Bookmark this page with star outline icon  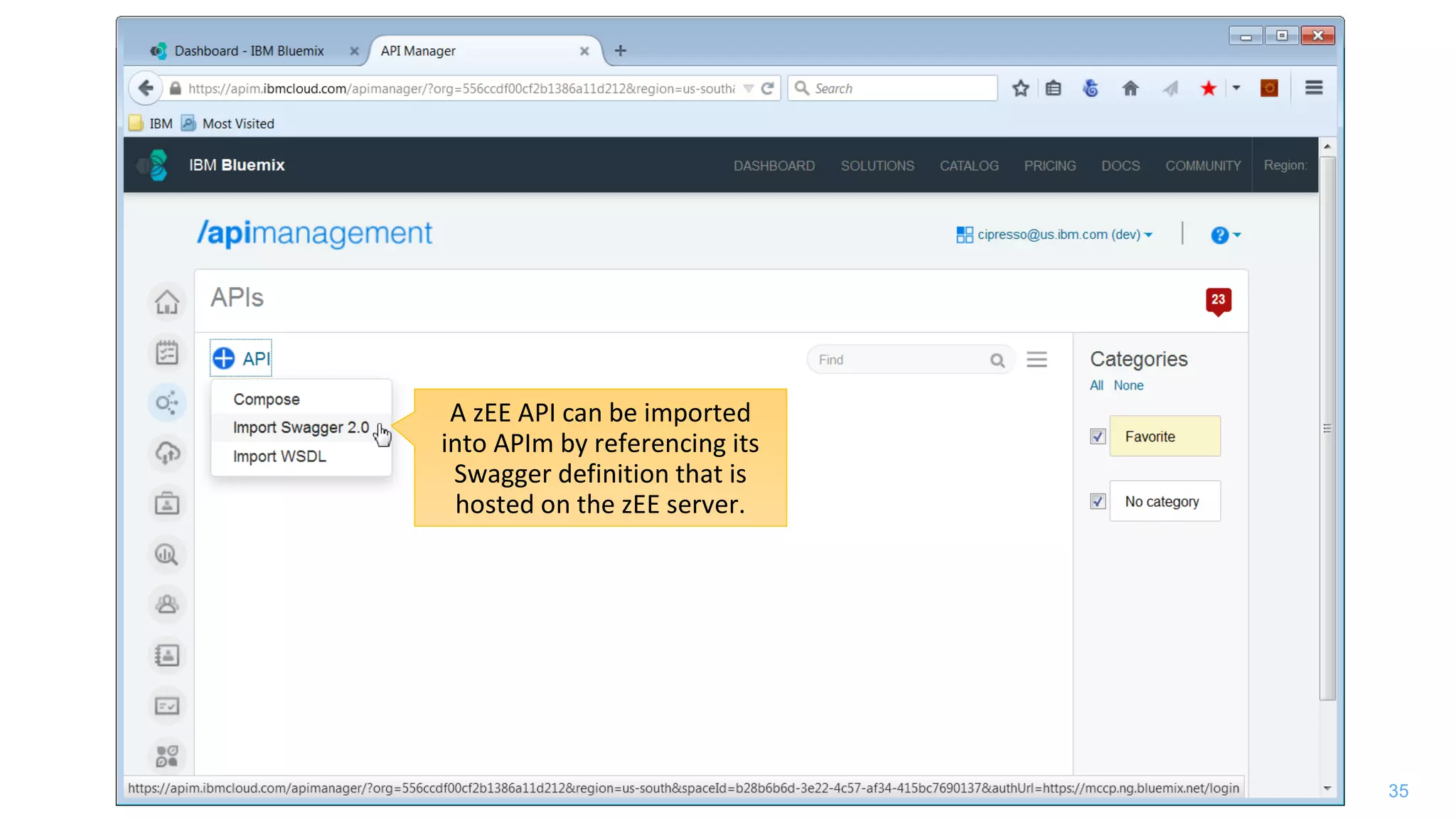[1020, 88]
